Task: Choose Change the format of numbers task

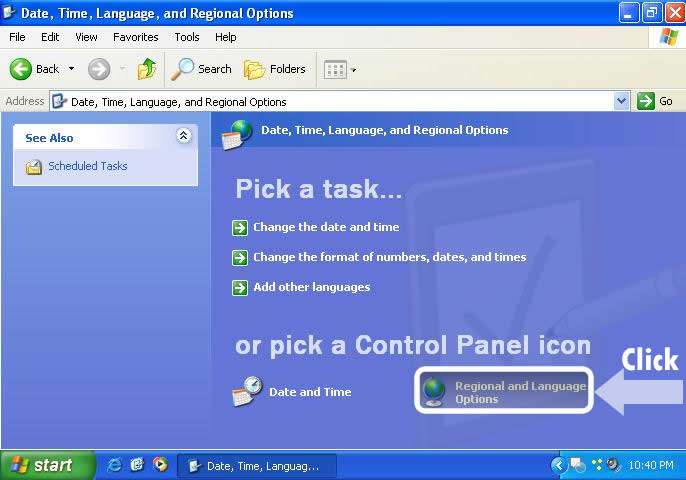Action: pos(389,257)
